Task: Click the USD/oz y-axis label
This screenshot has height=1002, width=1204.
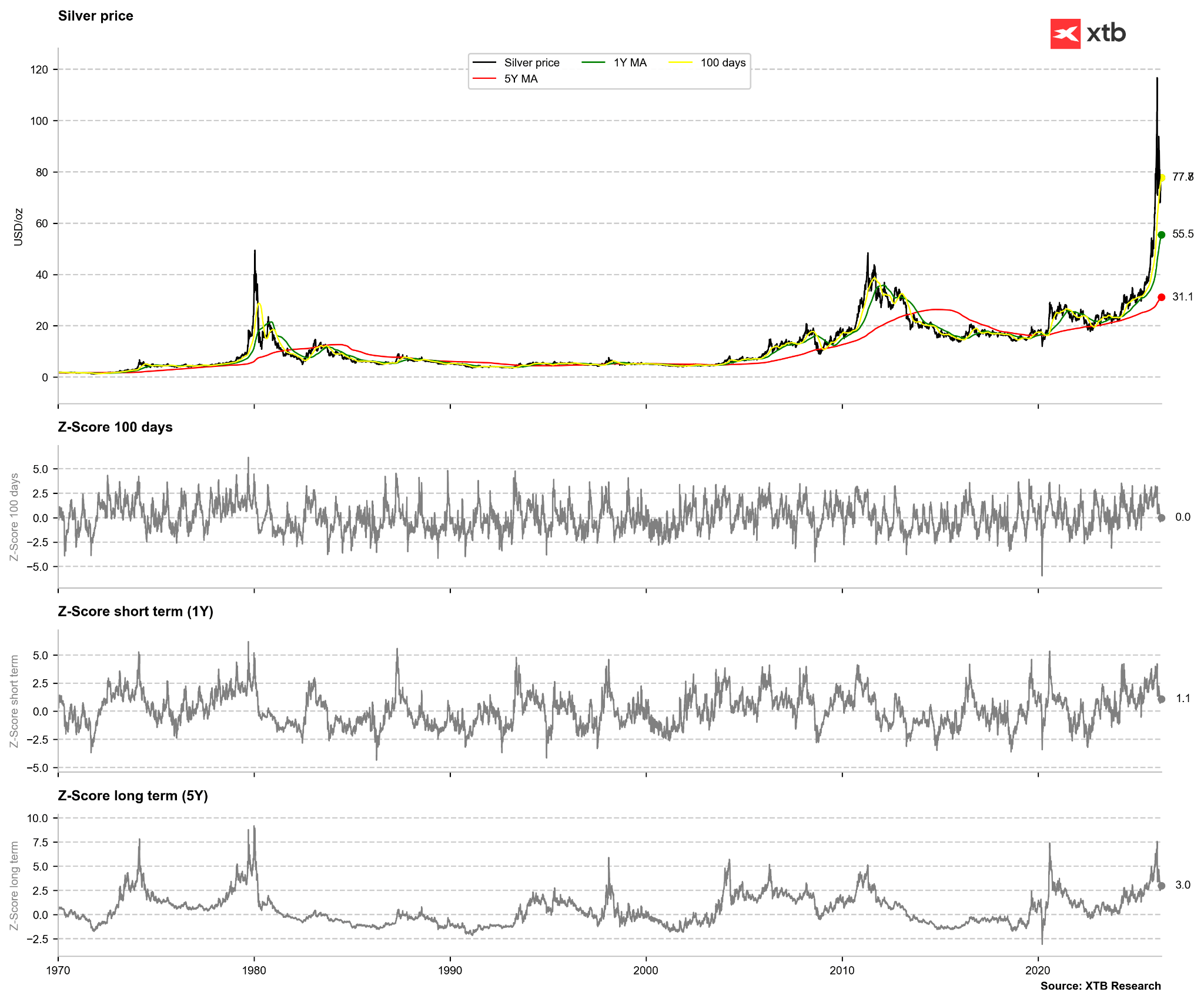Action: click(18, 227)
